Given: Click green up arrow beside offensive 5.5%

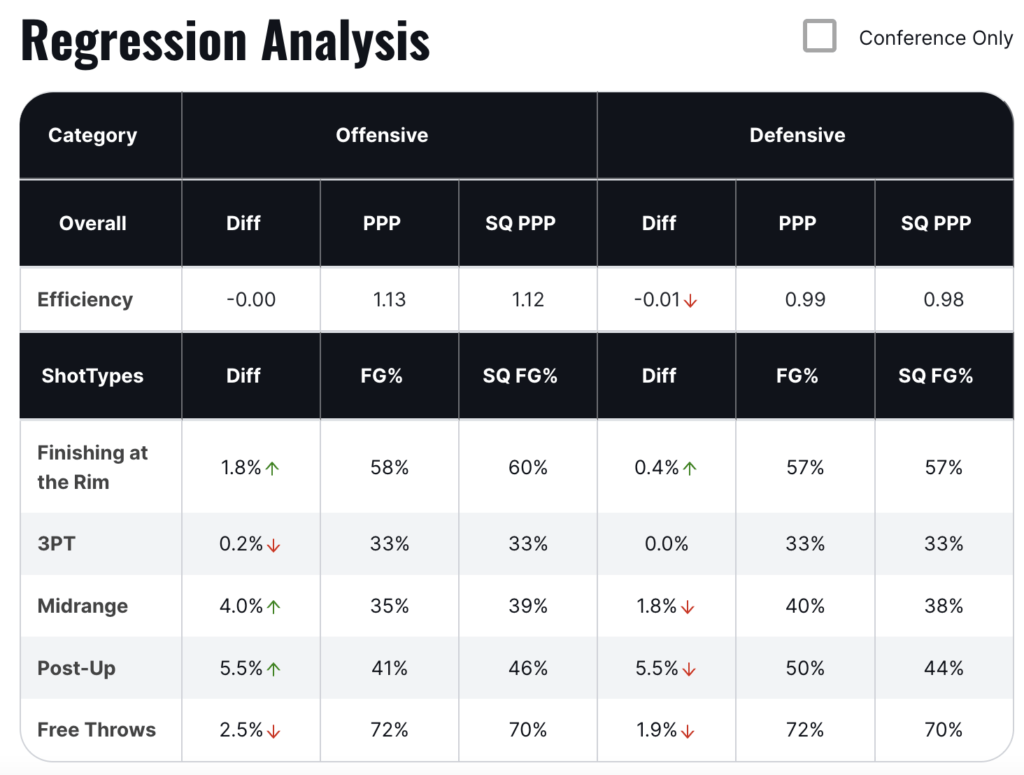Looking at the screenshot, I should pyautogui.click(x=273, y=669).
